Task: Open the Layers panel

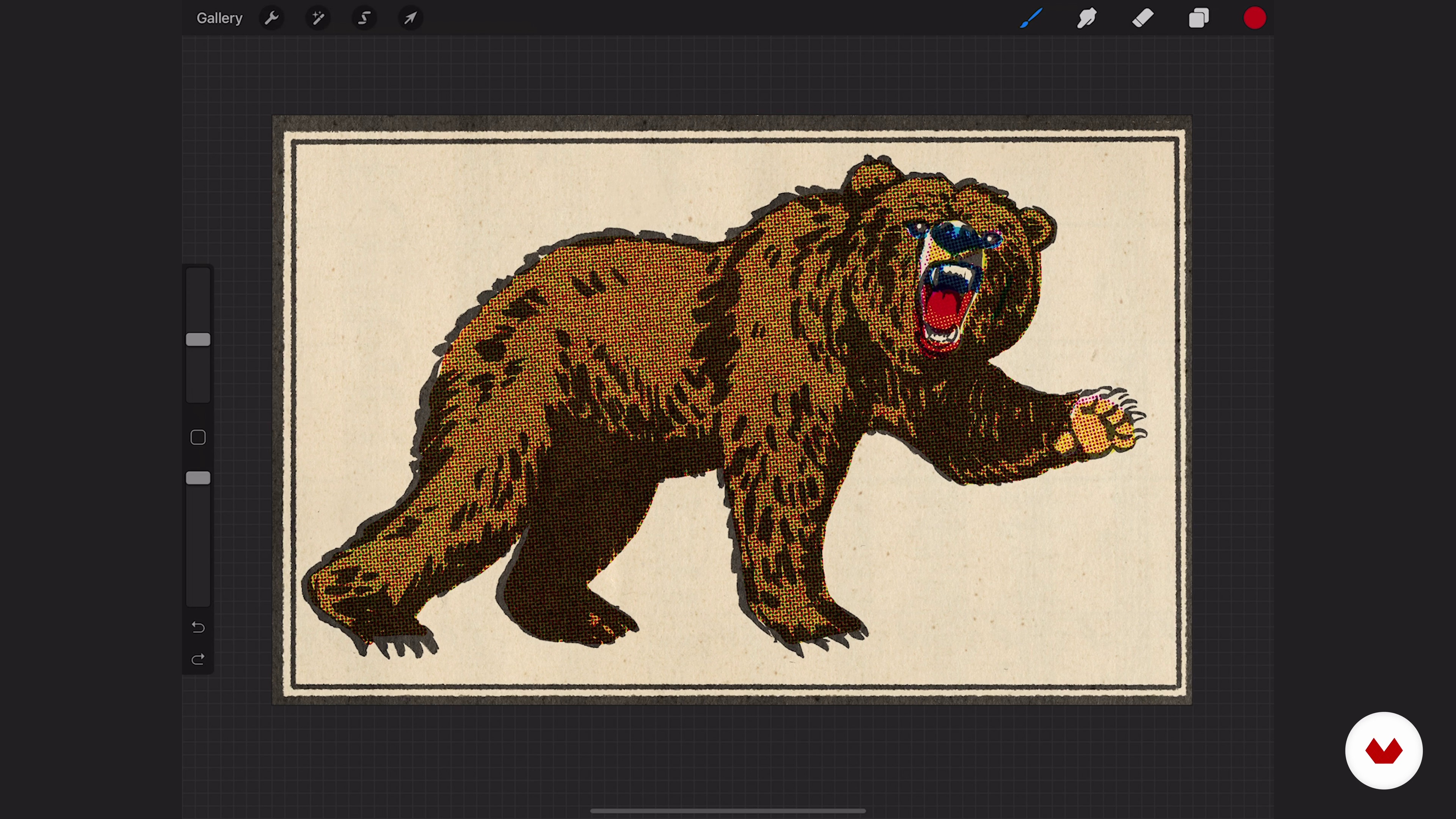Action: [1199, 18]
